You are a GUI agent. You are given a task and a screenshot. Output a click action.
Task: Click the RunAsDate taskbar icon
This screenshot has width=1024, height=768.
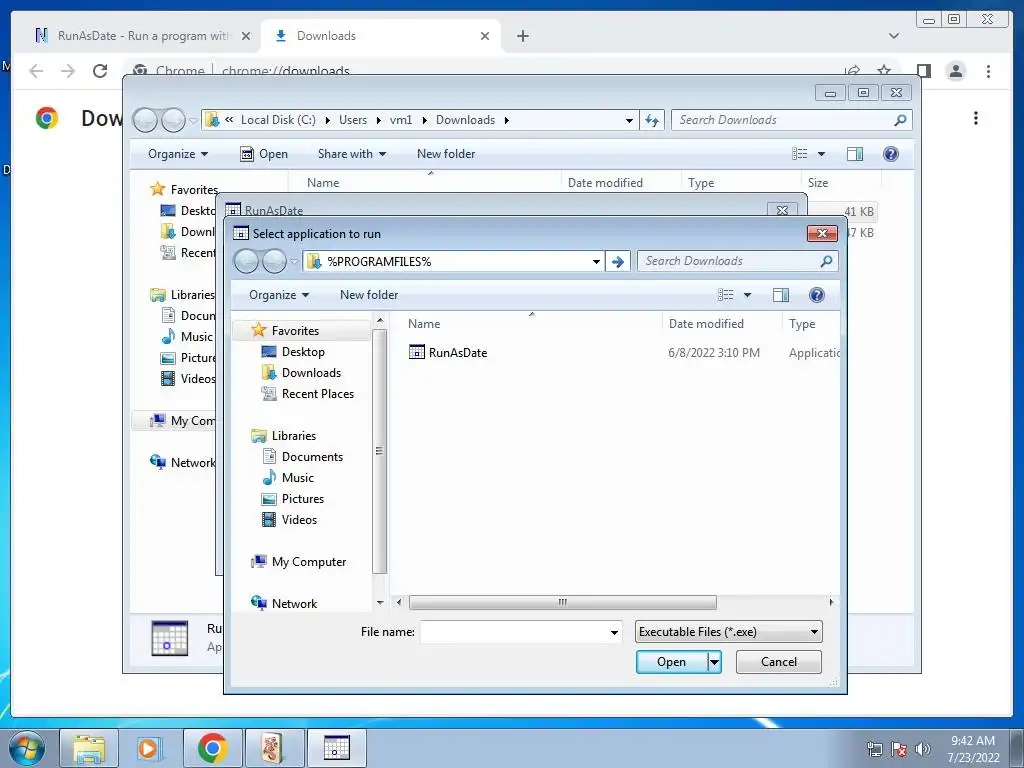336,748
